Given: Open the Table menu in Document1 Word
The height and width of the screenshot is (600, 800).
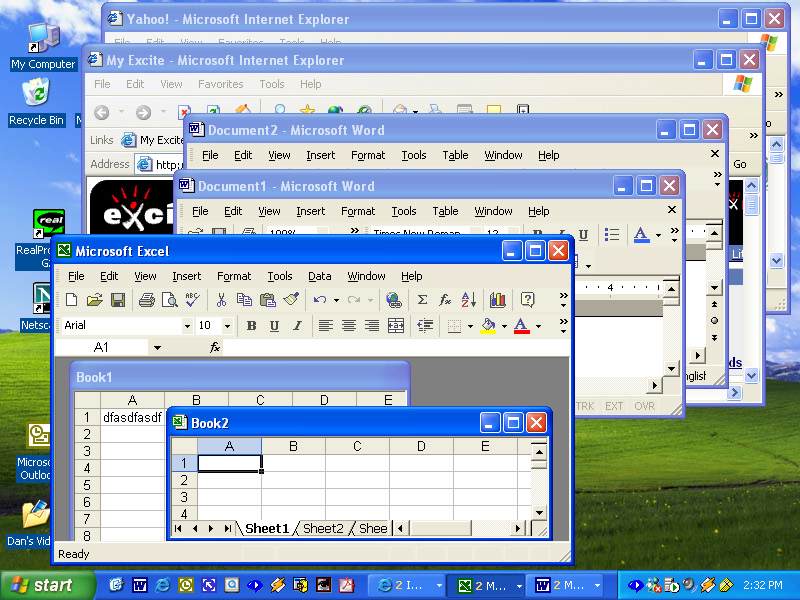Looking at the screenshot, I should pos(445,211).
